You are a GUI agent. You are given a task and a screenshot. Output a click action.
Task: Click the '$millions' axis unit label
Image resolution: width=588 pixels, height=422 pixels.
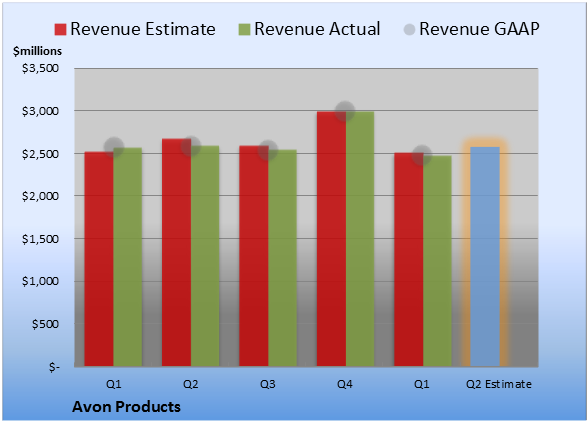coord(38,51)
